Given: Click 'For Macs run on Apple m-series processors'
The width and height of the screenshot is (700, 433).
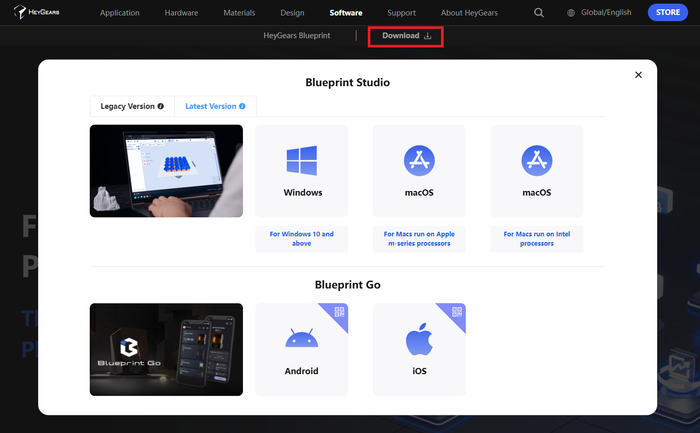Looking at the screenshot, I should pyautogui.click(x=419, y=239).
